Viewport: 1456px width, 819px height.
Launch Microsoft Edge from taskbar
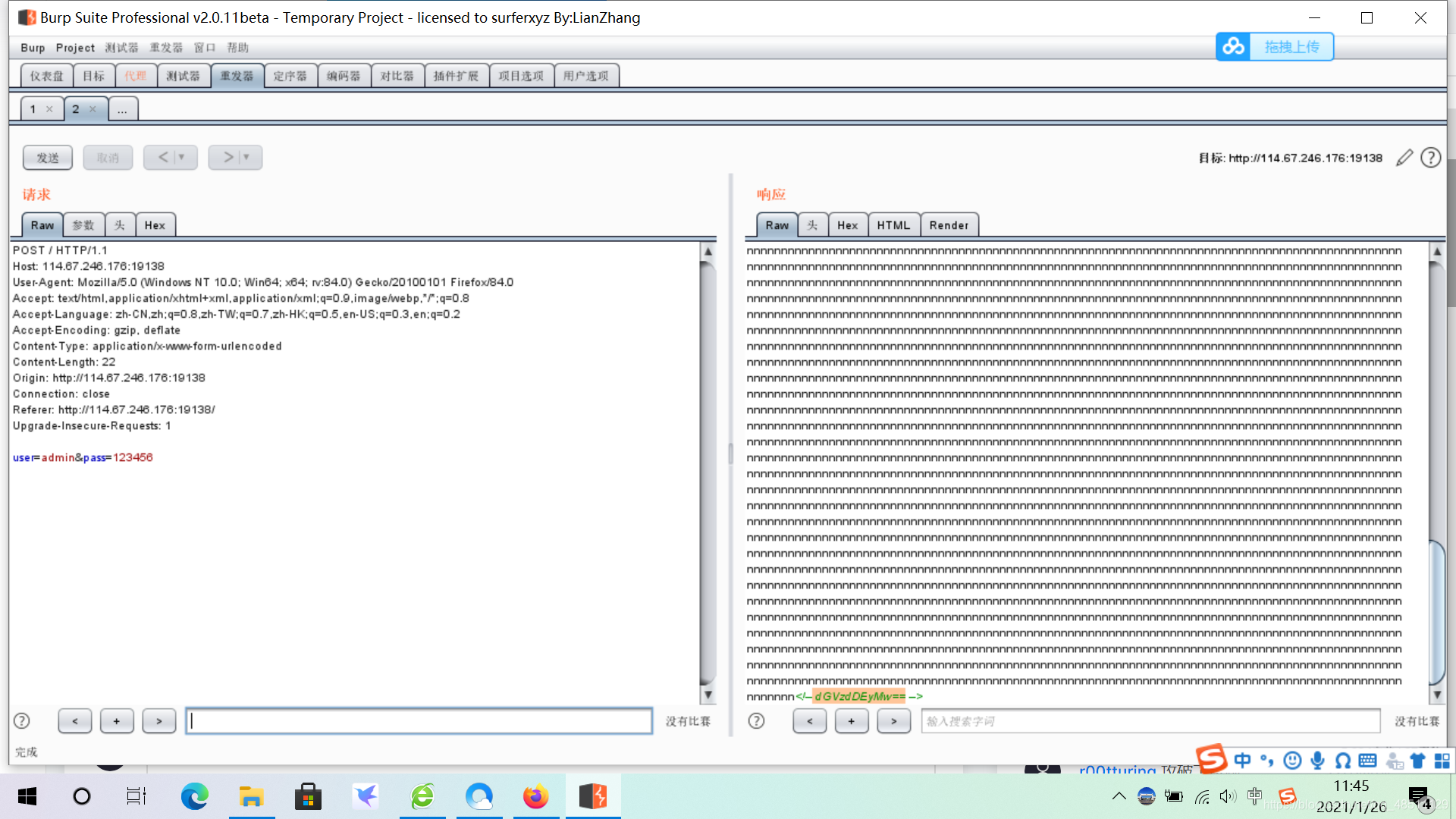pos(194,796)
